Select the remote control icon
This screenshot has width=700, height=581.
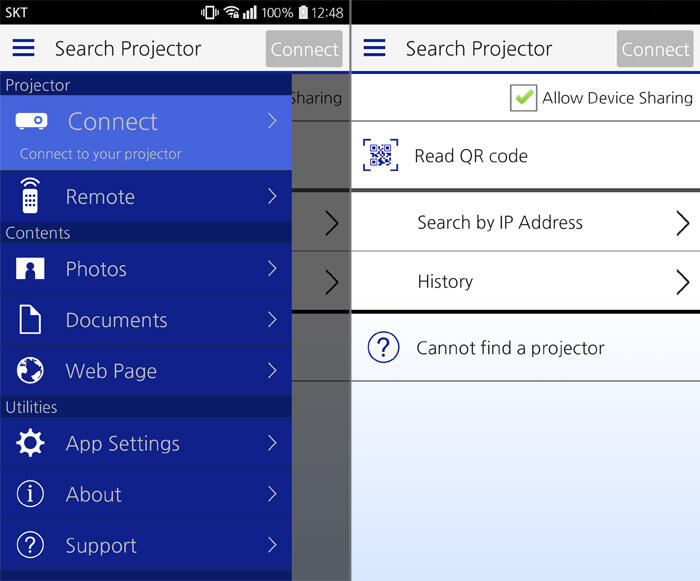click(x=30, y=196)
